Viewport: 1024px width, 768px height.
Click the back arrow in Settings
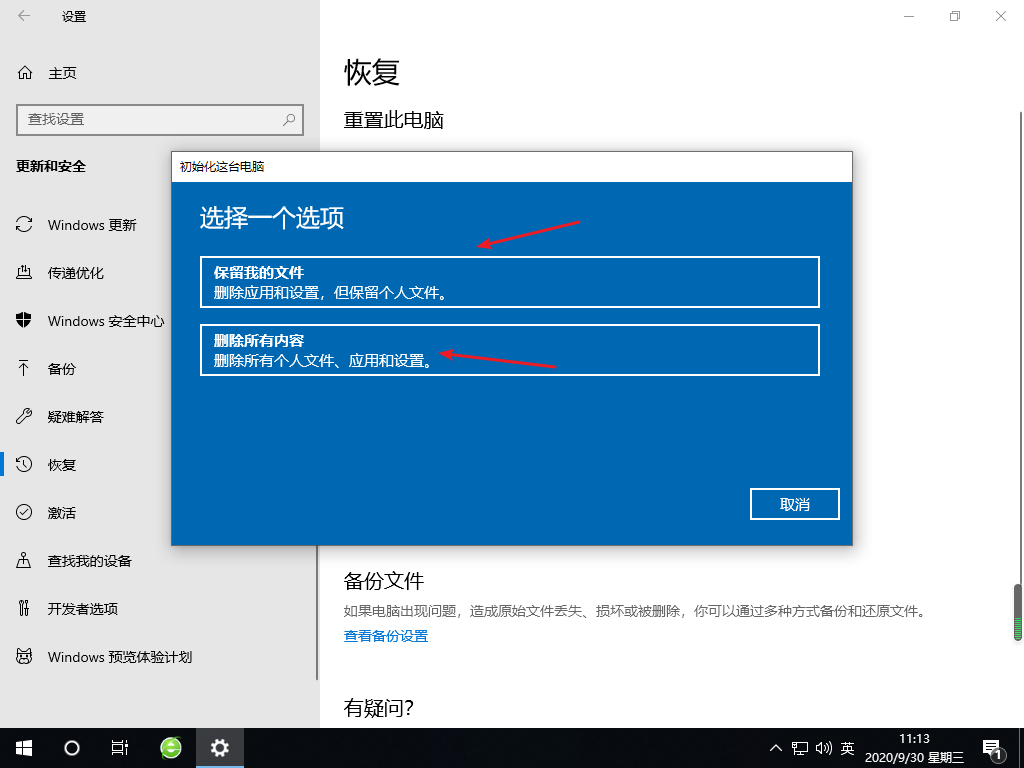[24, 16]
